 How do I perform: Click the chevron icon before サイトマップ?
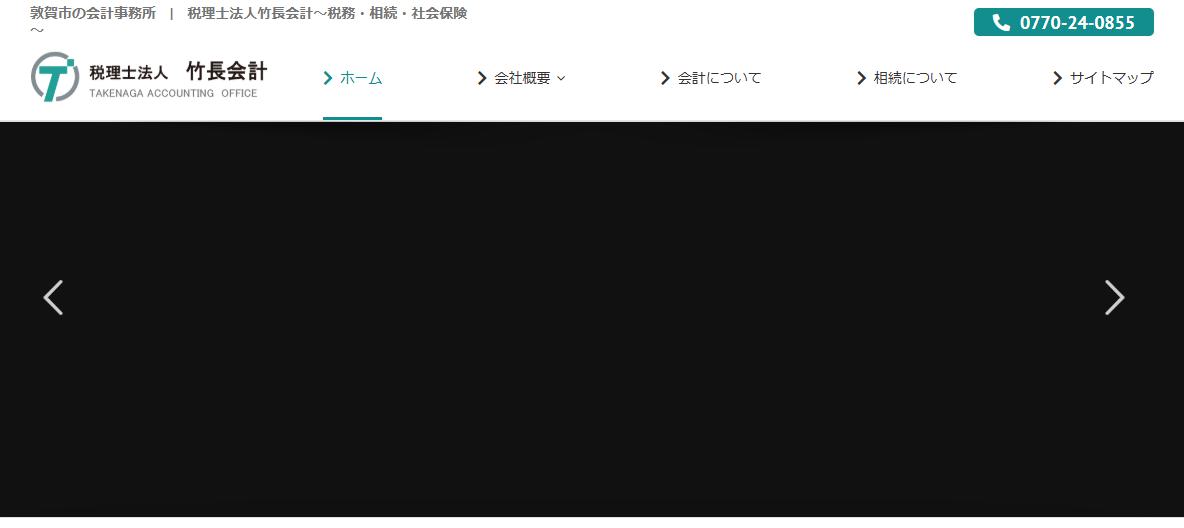pos(1057,78)
